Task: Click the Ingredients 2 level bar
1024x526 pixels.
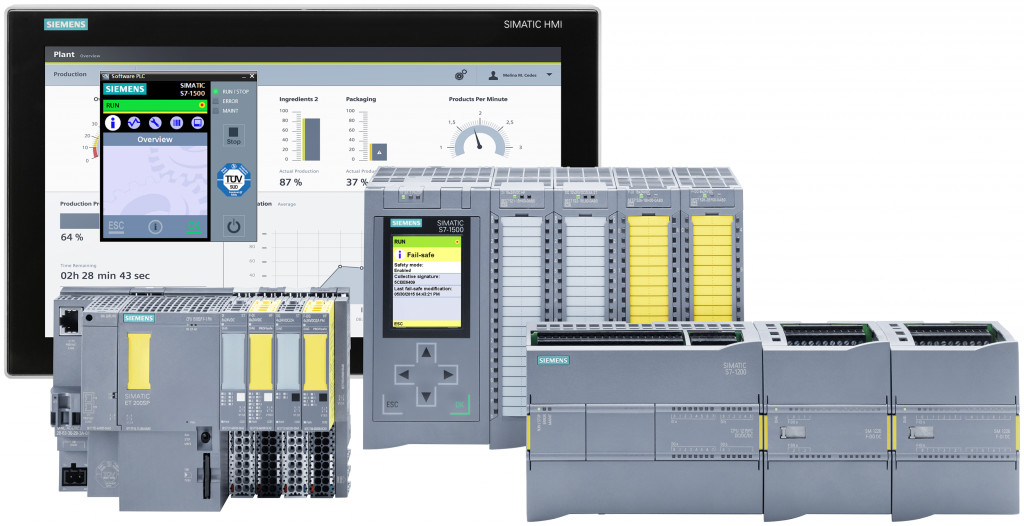Action: click(310, 139)
